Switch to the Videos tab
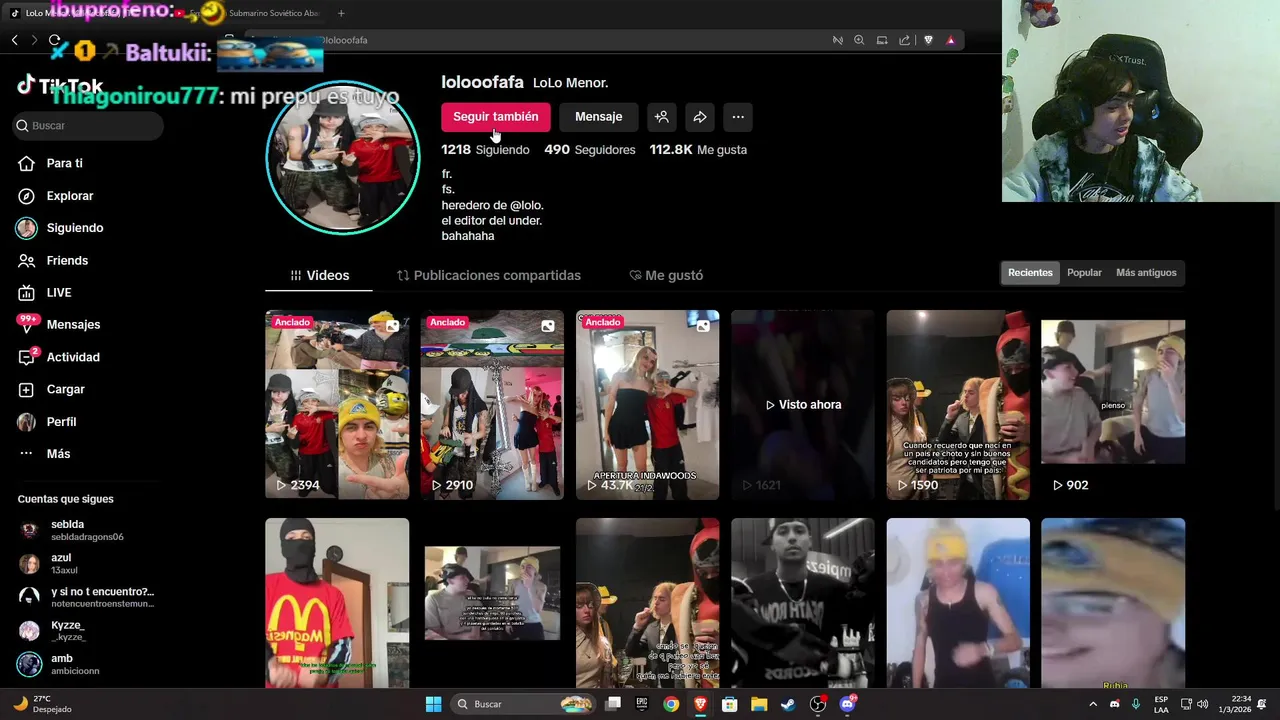 [320, 275]
